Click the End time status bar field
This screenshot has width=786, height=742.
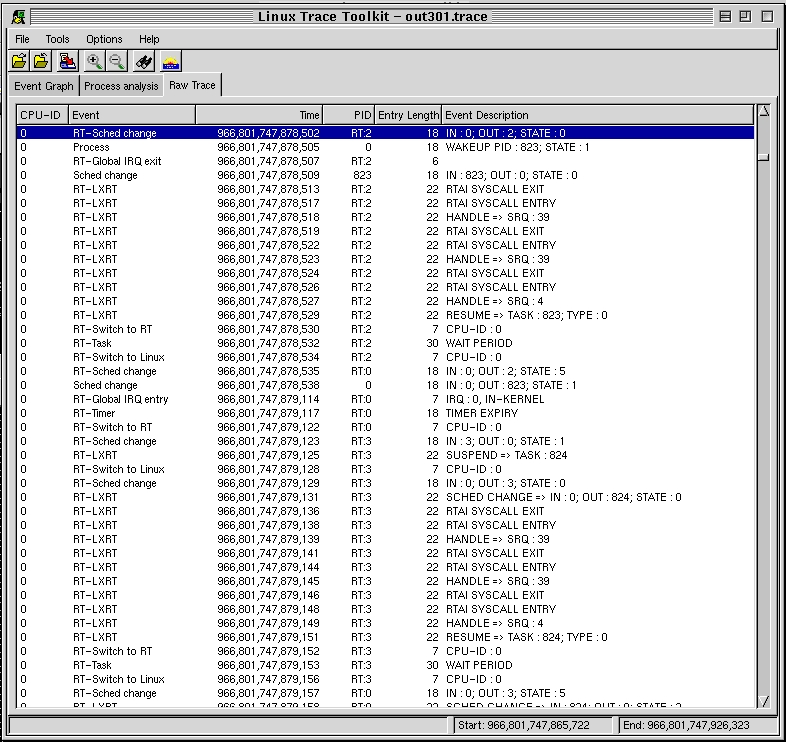pos(697,725)
